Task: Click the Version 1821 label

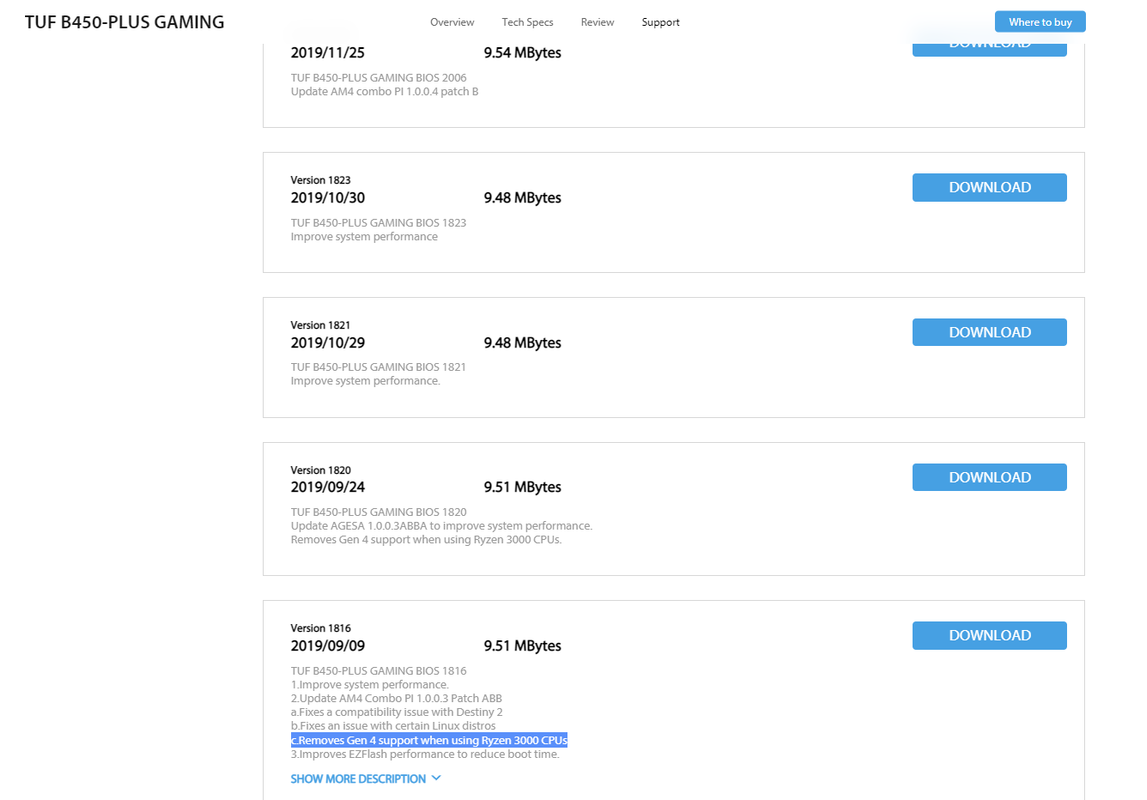Action: click(x=320, y=325)
